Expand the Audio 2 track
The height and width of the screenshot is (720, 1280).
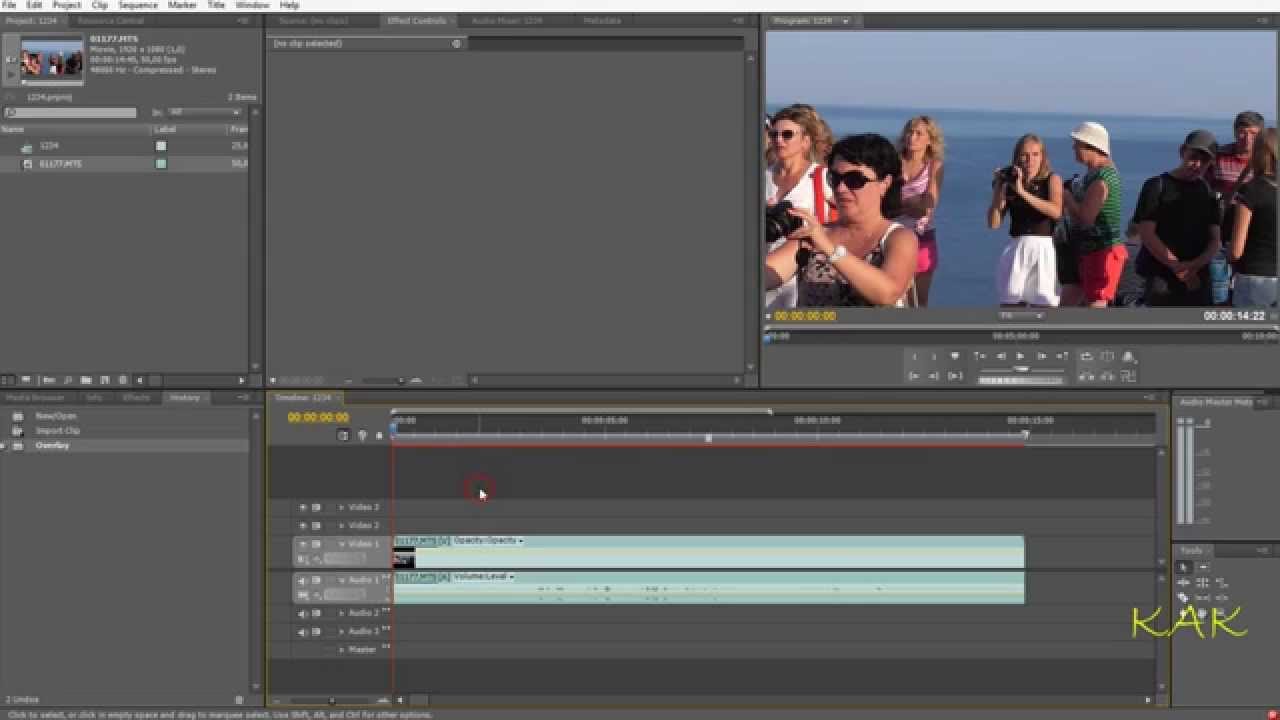pos(341,613)
